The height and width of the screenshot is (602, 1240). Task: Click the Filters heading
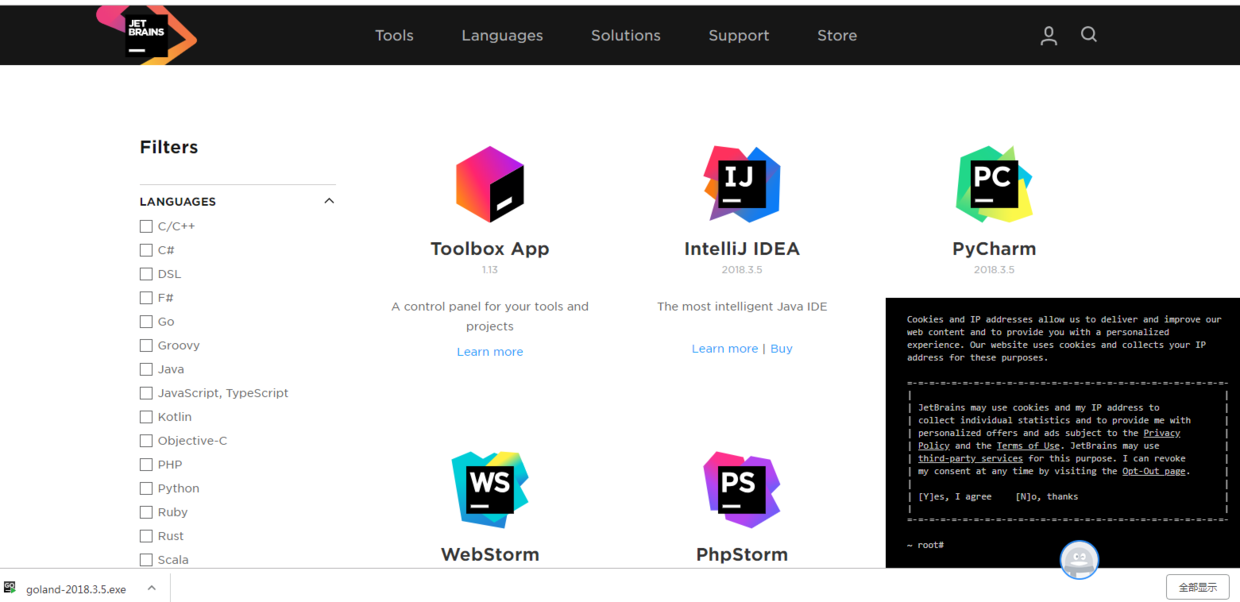(x=169, y=147)
